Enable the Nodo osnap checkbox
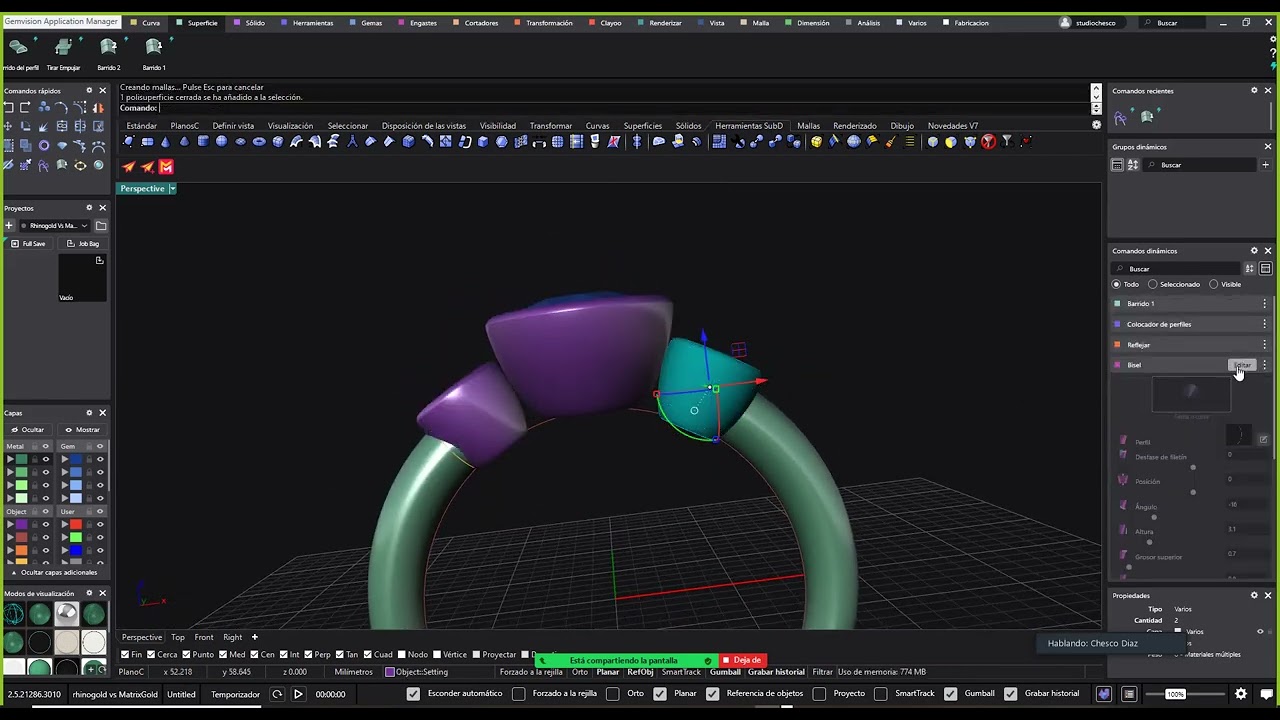The image size is (1280, 720). click(x=401, y=655)
